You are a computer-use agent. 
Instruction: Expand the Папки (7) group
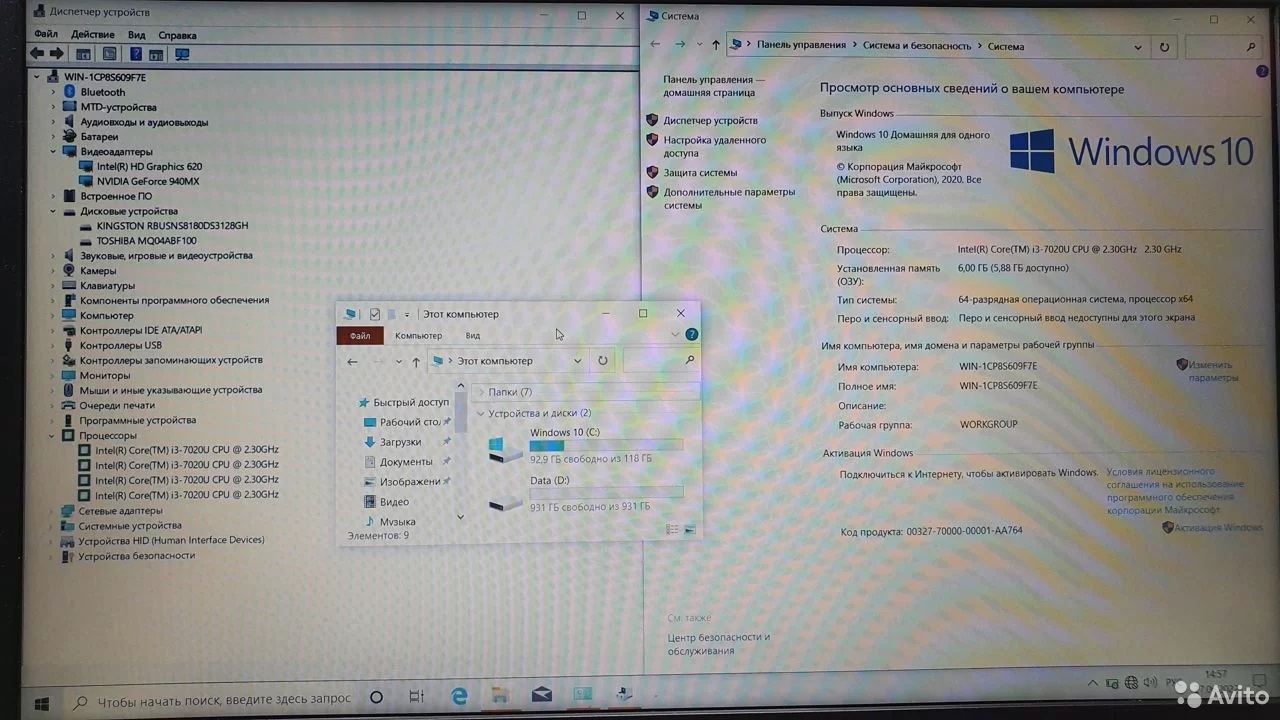click(x=481, y=392)
